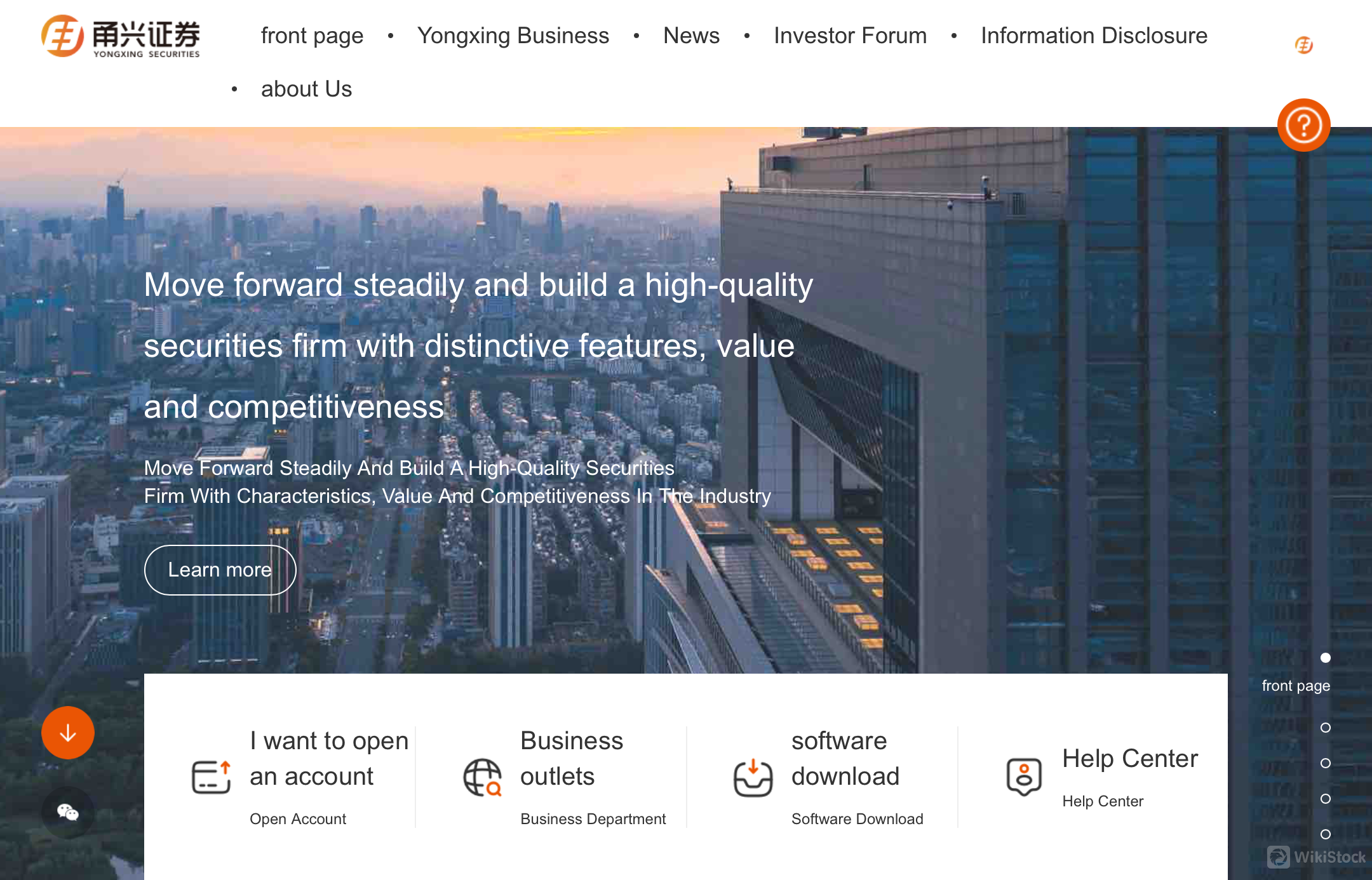Viewport: 1372px width, 880px height.
Task: Click the front page navigation dot
Action: (x=1325, y=658)
